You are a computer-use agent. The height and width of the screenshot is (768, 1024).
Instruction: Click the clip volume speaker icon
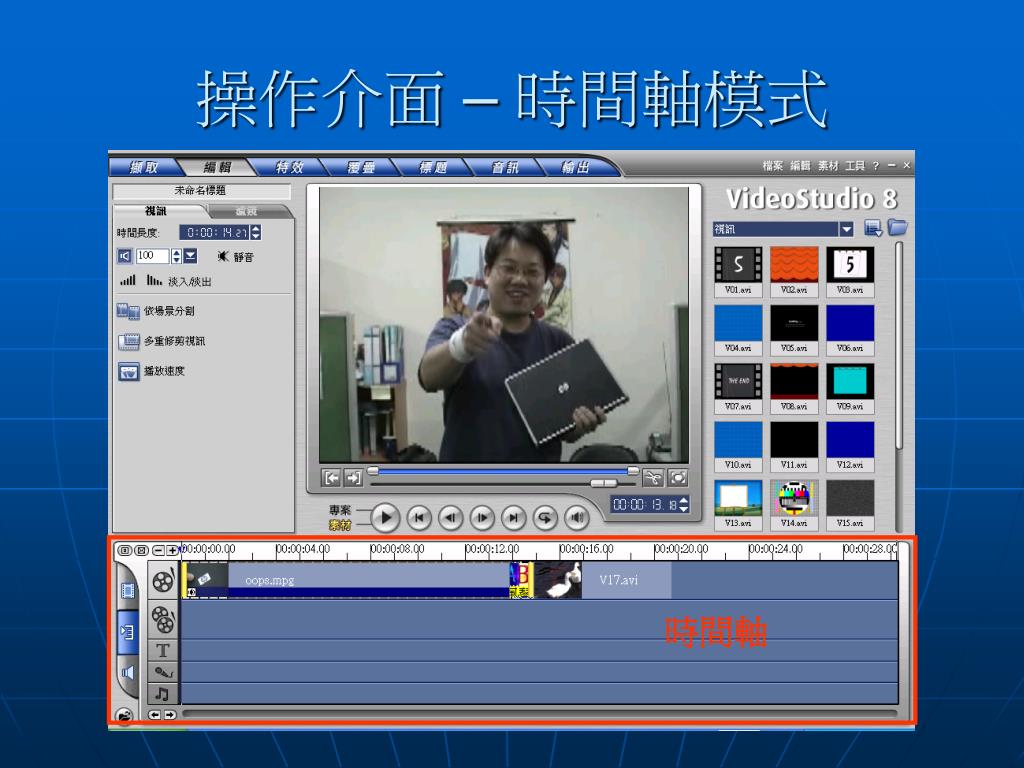[125, 256]
